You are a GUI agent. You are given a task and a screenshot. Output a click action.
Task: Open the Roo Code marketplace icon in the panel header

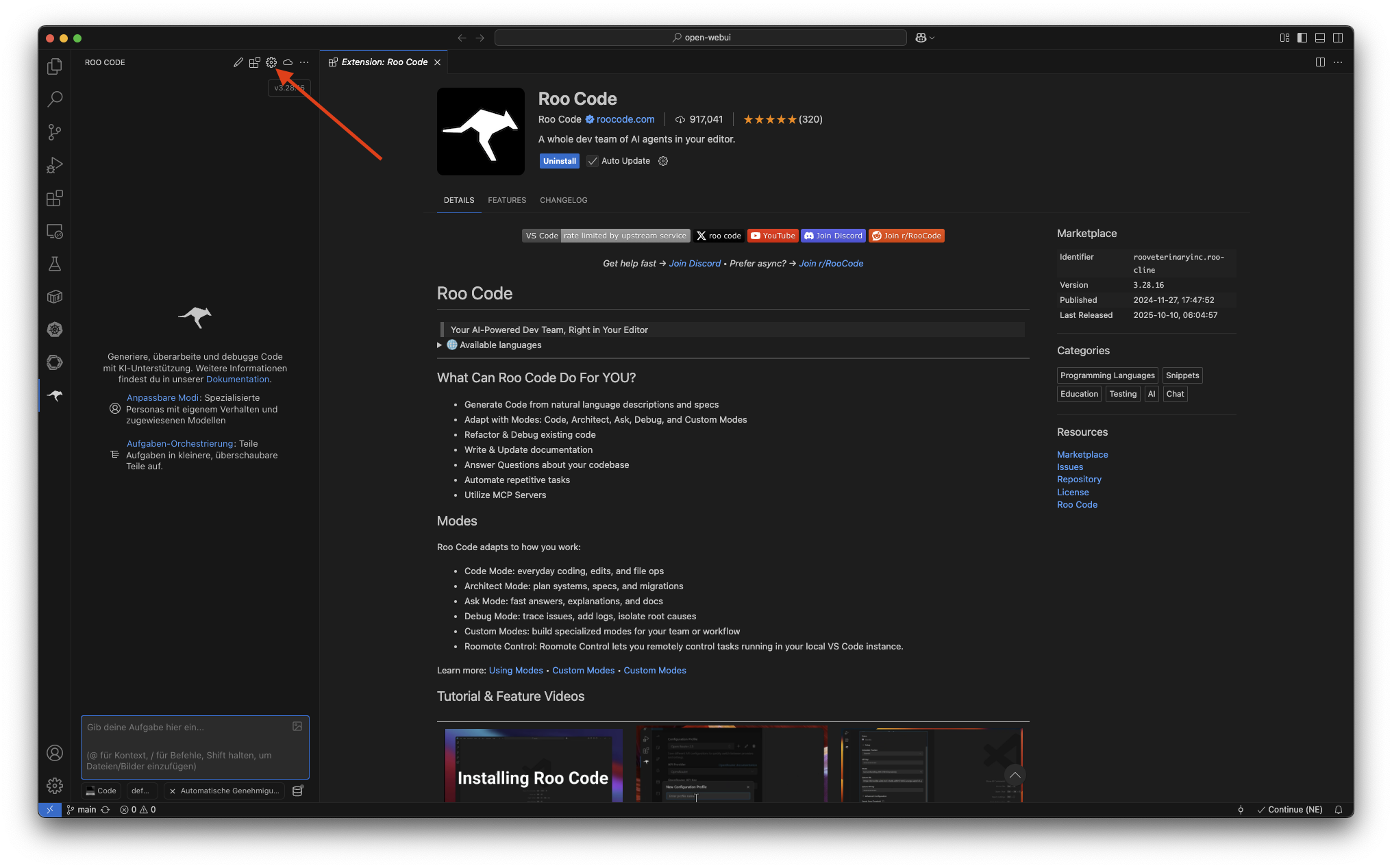(255, 62)
